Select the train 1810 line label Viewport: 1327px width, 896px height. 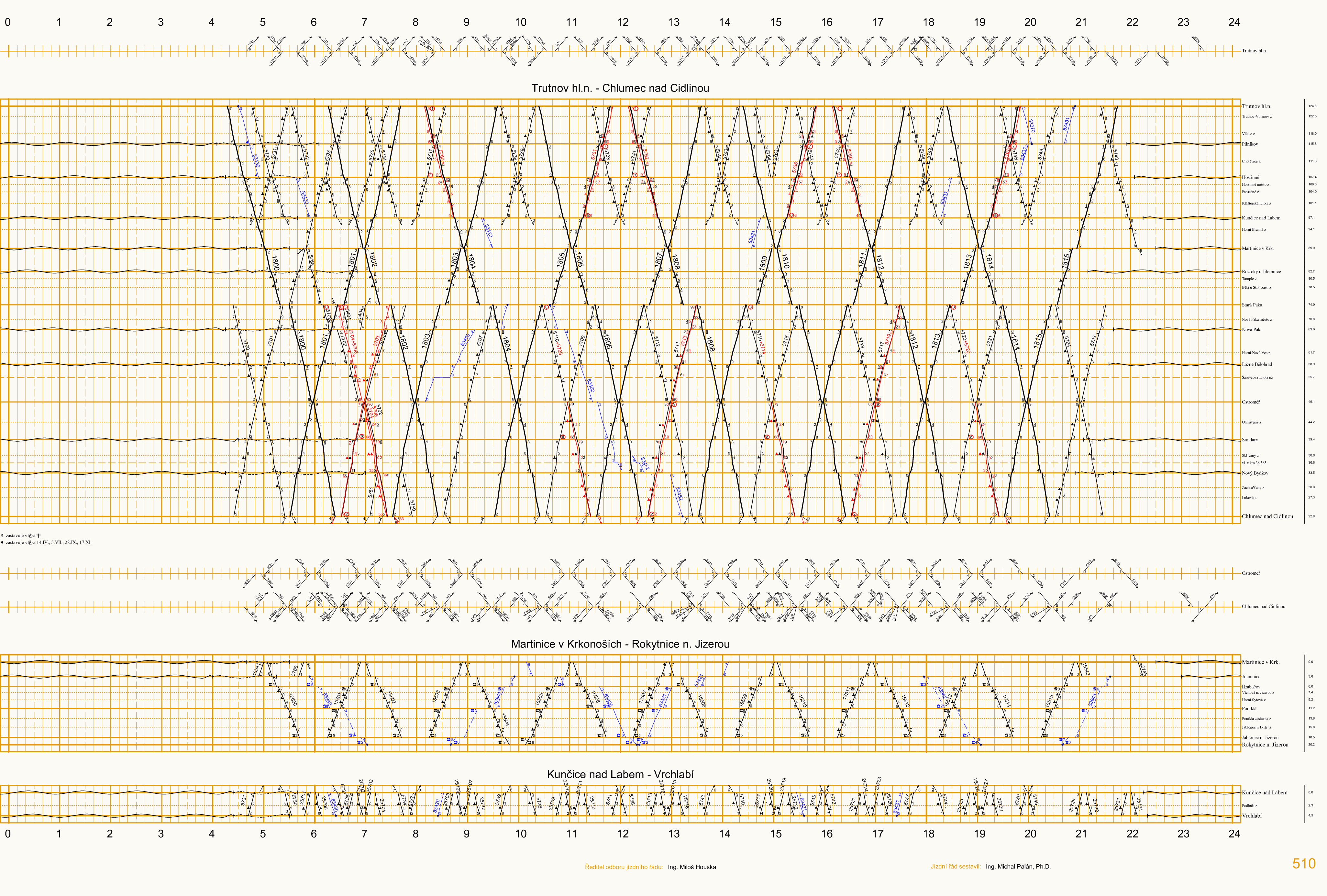(785, 261)
